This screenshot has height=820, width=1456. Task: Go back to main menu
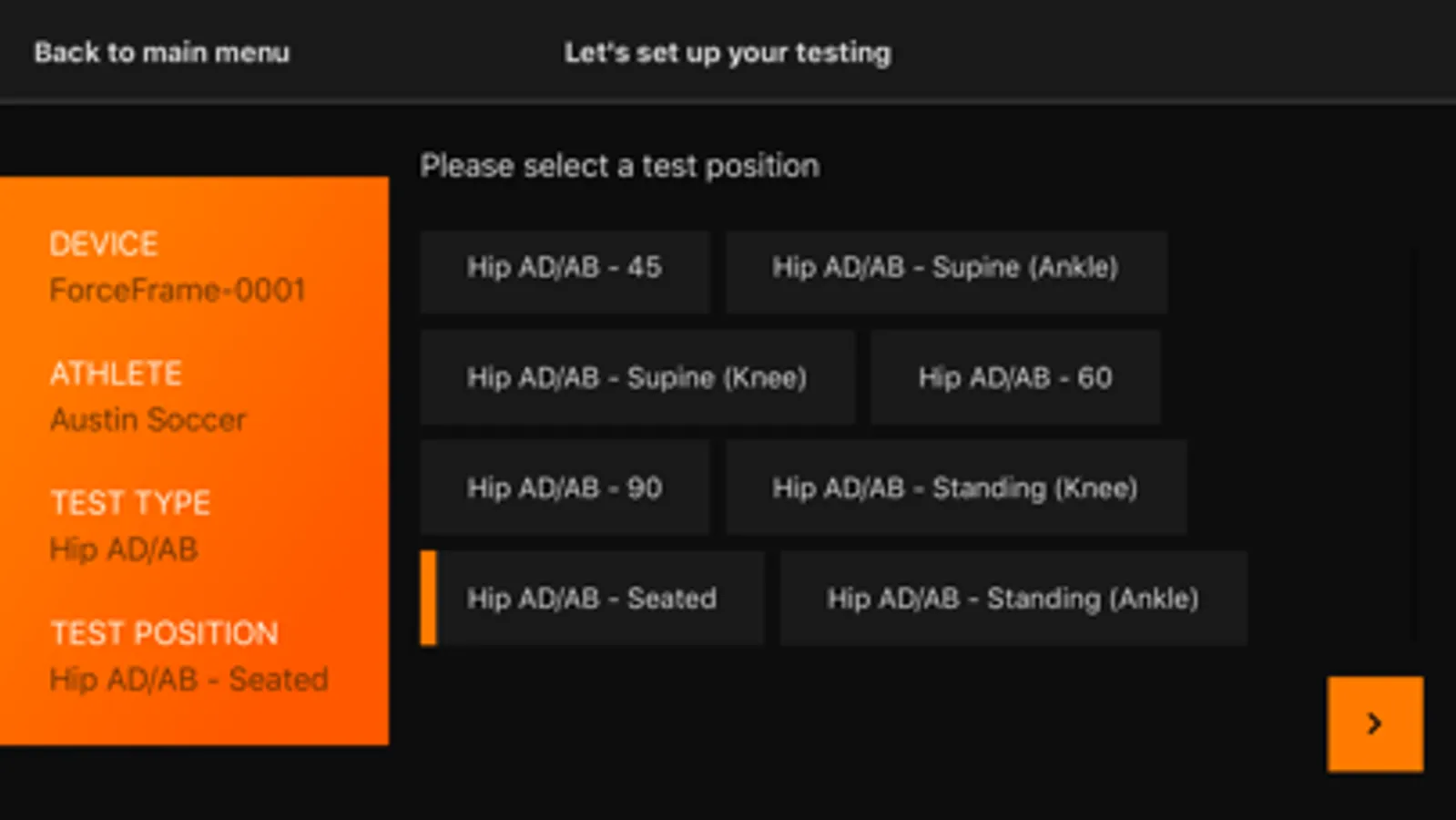coord(162,53)
